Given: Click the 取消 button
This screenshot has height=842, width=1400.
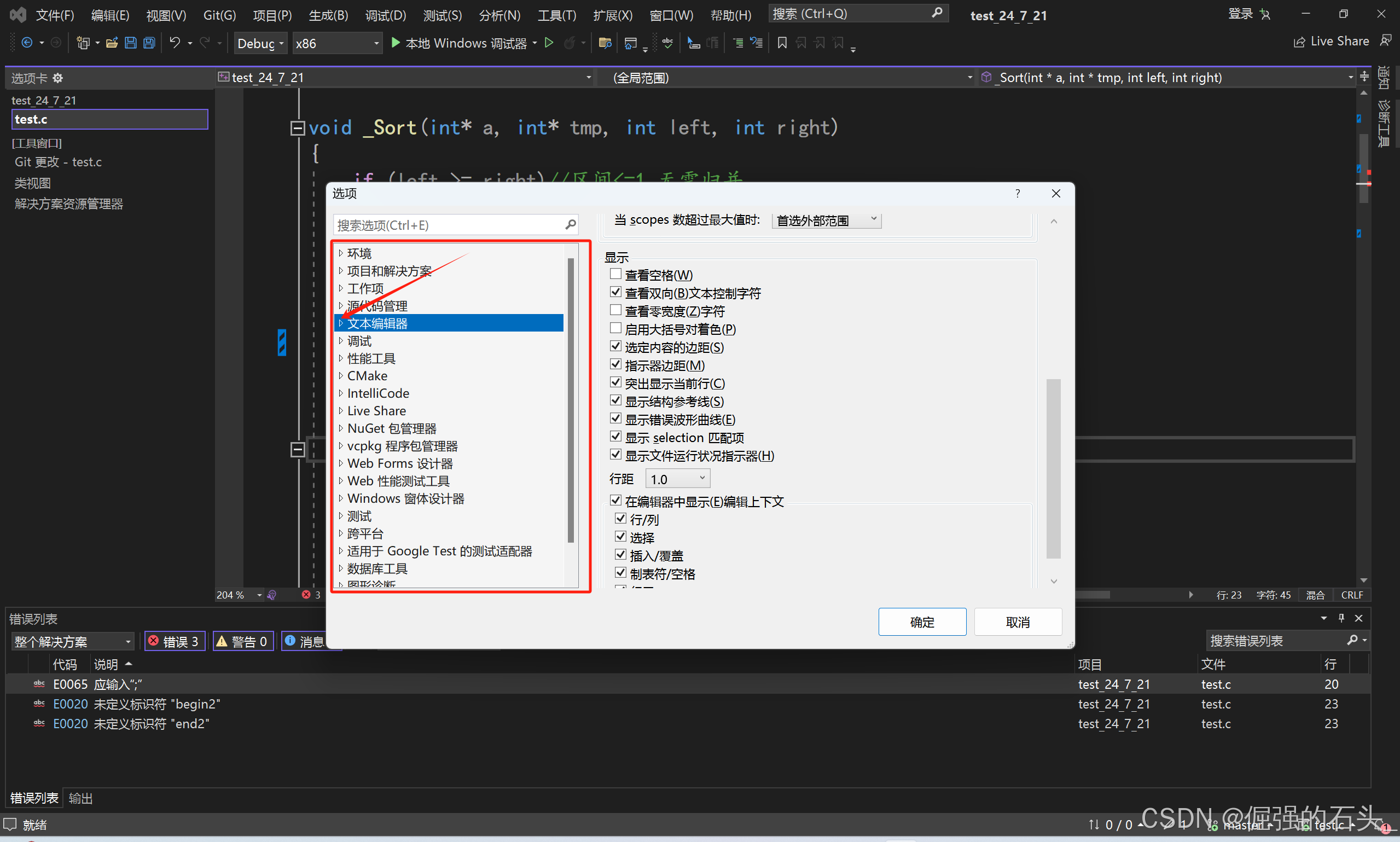Looking at the screenshot, I should pyautogui.click(x=1018, y=622).
